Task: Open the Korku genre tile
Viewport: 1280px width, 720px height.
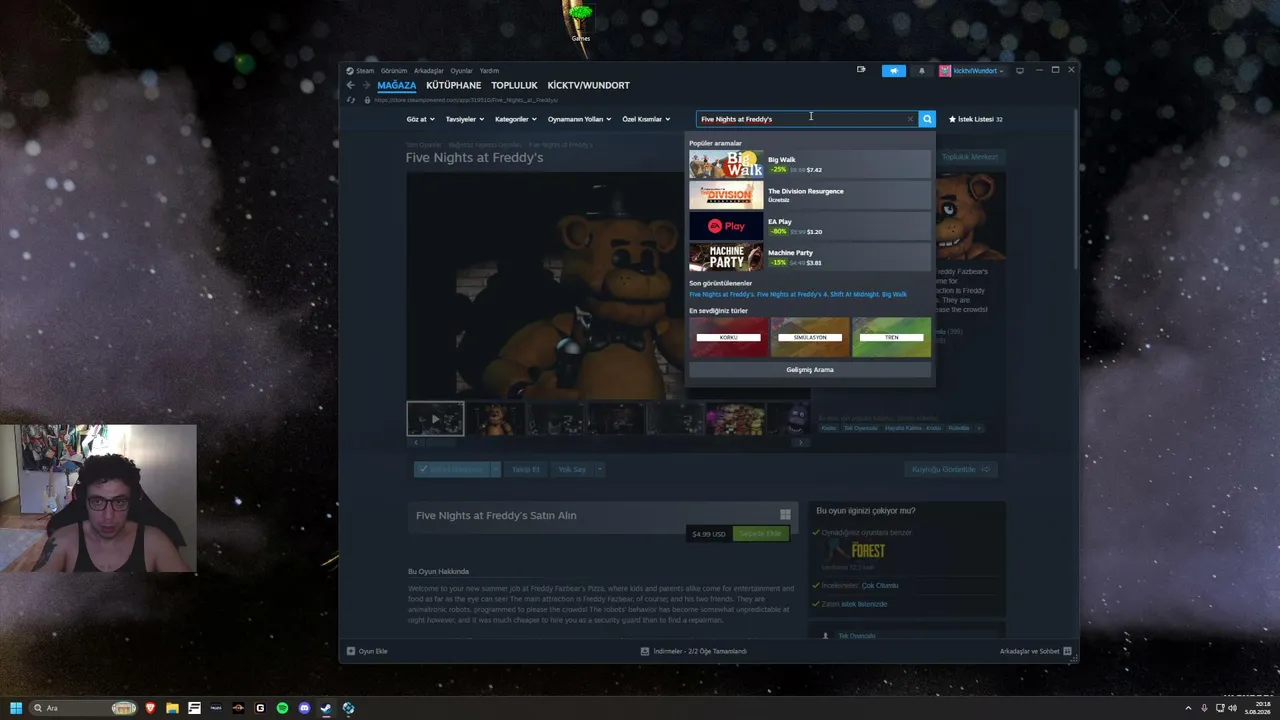Action: (x=728, y=337)
